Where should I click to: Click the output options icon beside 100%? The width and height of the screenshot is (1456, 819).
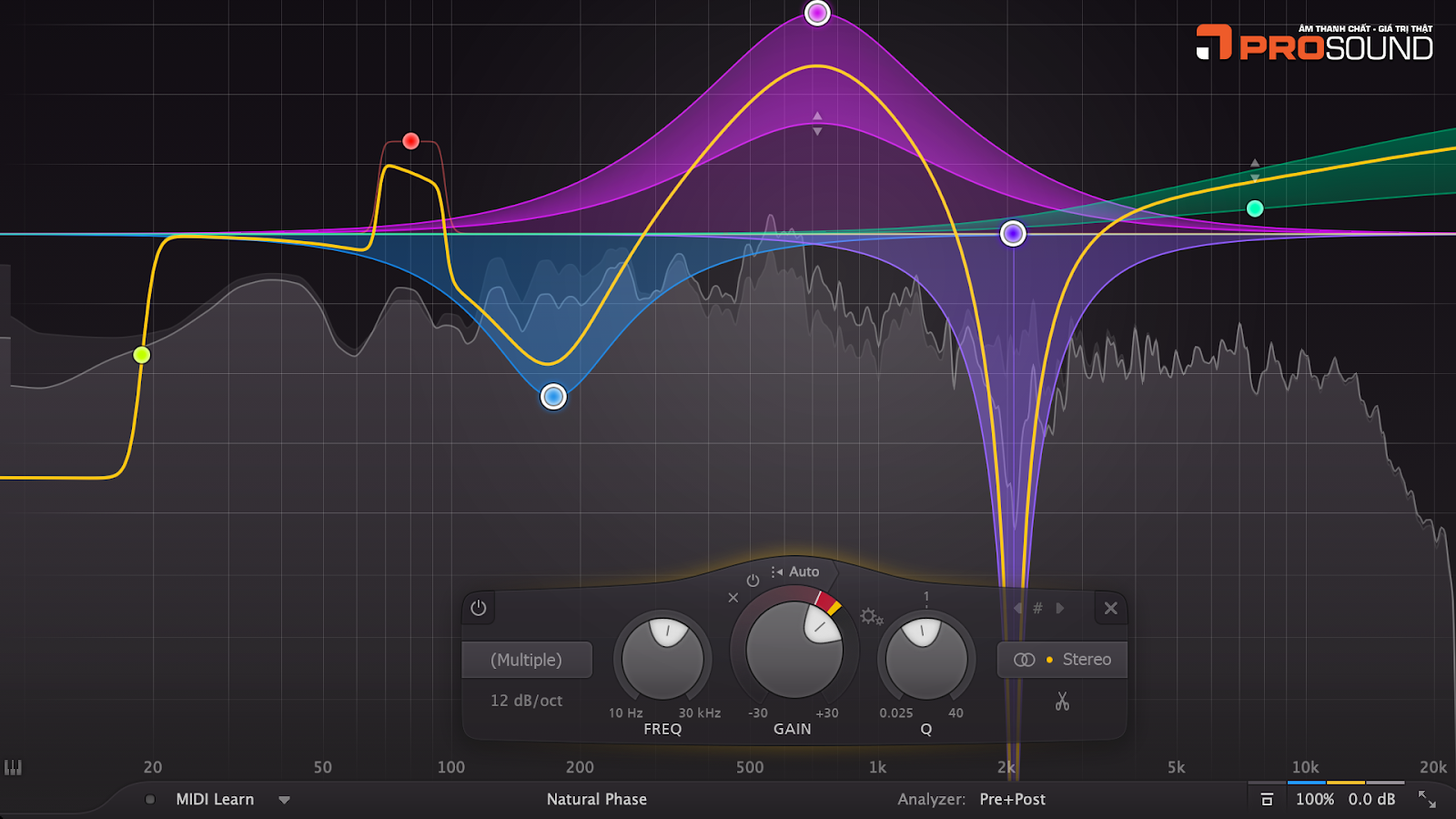coord(1267,799)
